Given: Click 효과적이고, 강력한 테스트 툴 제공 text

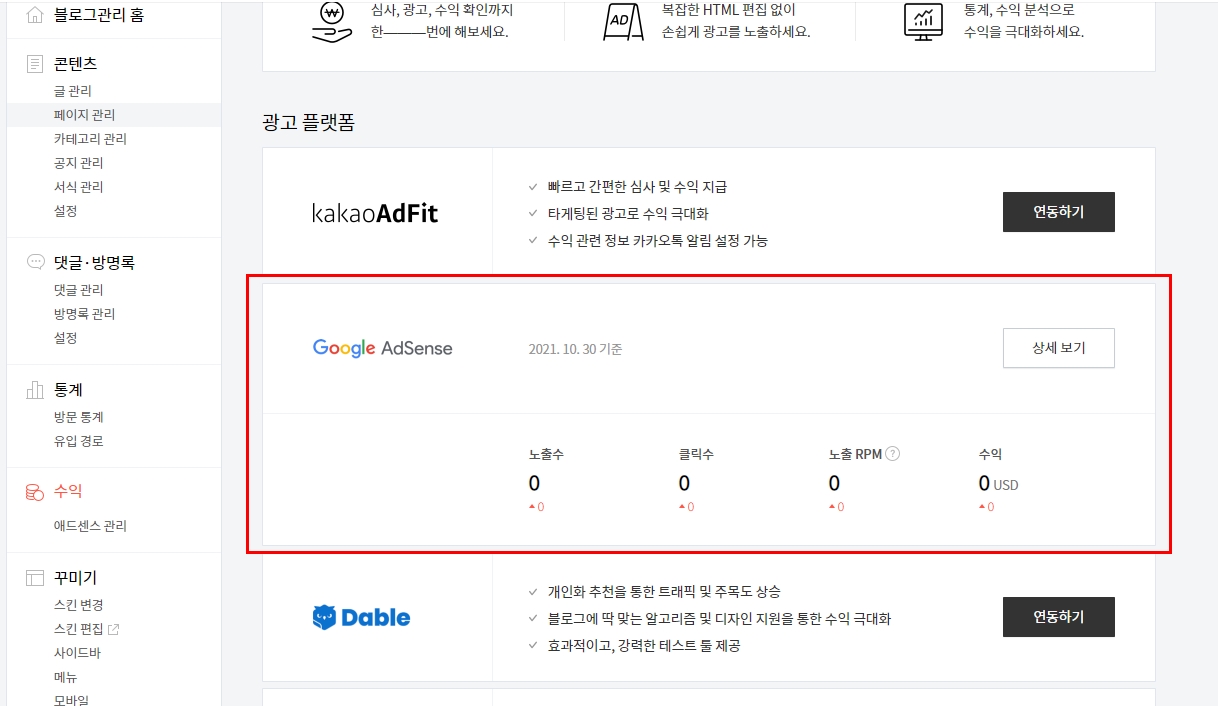Looking at the screenshot, I should tap(644, 646).
